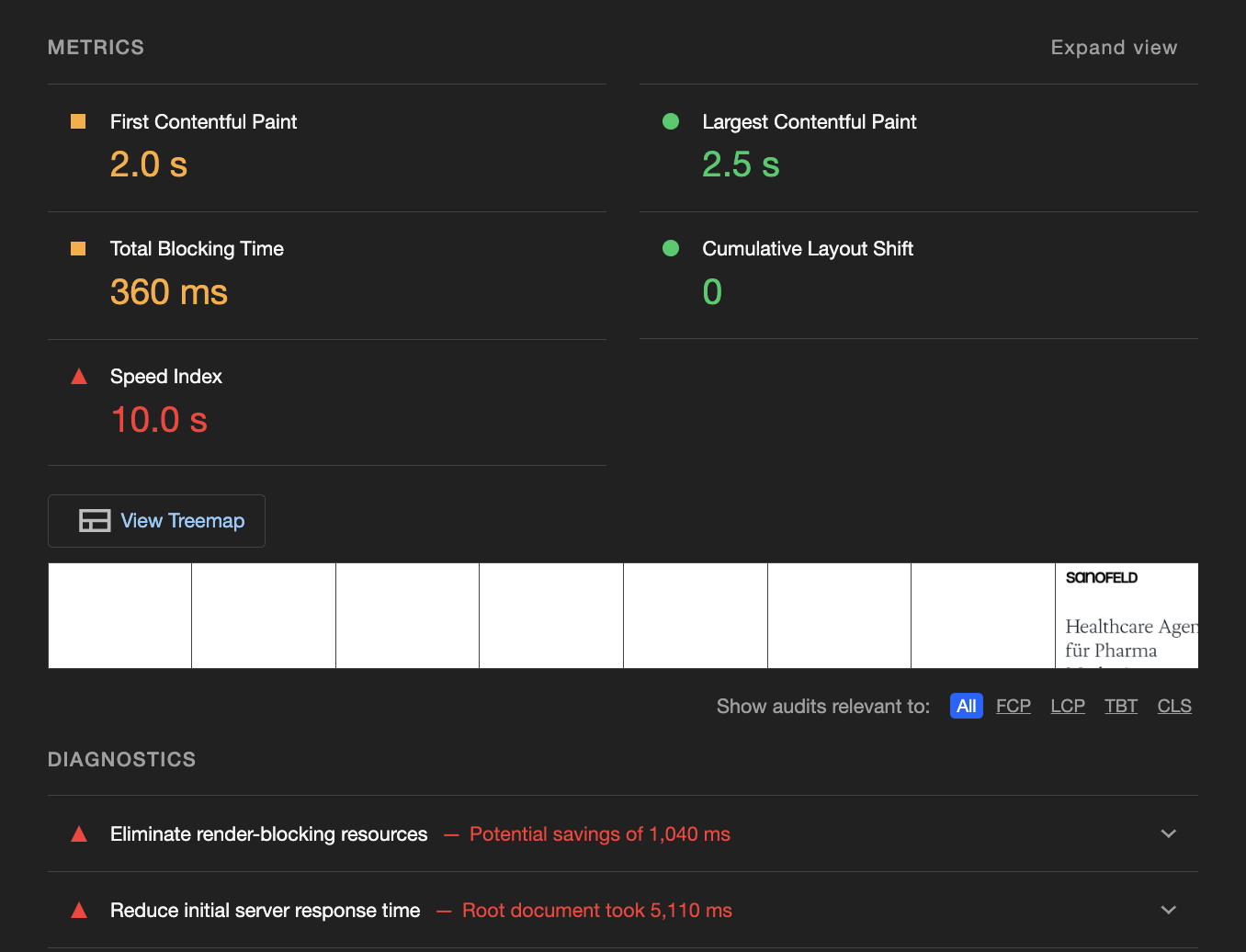
Task: Click the red triangle icon beside Speed Index
Action: pos(79,376)
